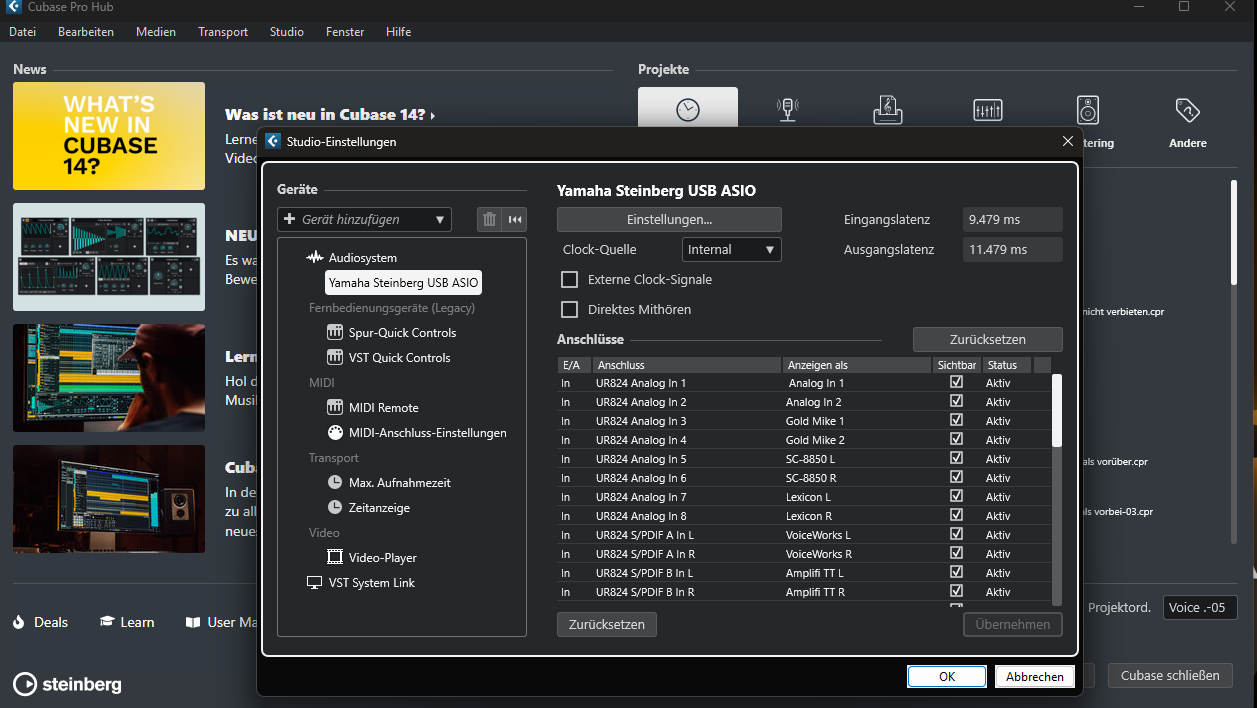The width and height of the screenshot is (1257, 708).
Task: Enable Direktes Mithören checkbox
Action: pyautogui.click(x=570, y=309)
